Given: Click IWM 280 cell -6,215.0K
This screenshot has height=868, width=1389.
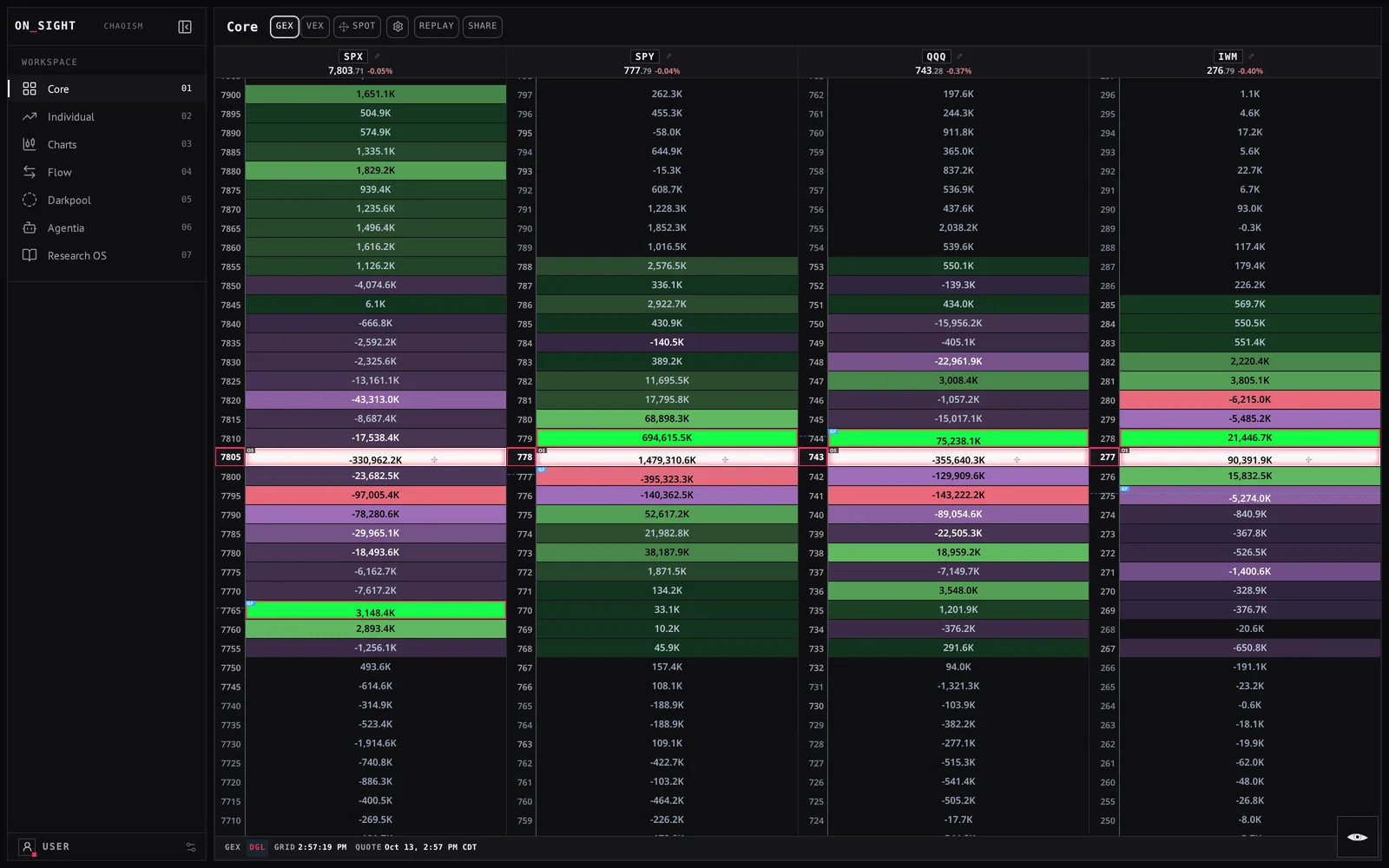Looking at the screenshot, I should click(x=1249, y=399).
